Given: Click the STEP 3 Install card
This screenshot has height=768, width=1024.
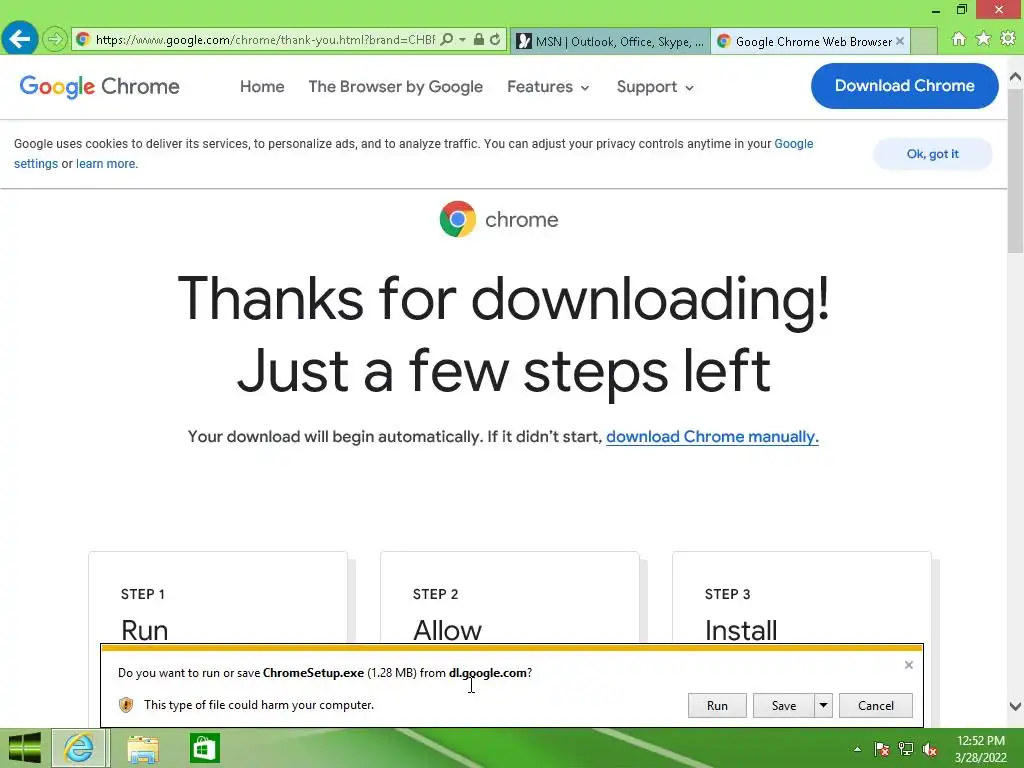Looking at the screenshot, I should [802, 598].
